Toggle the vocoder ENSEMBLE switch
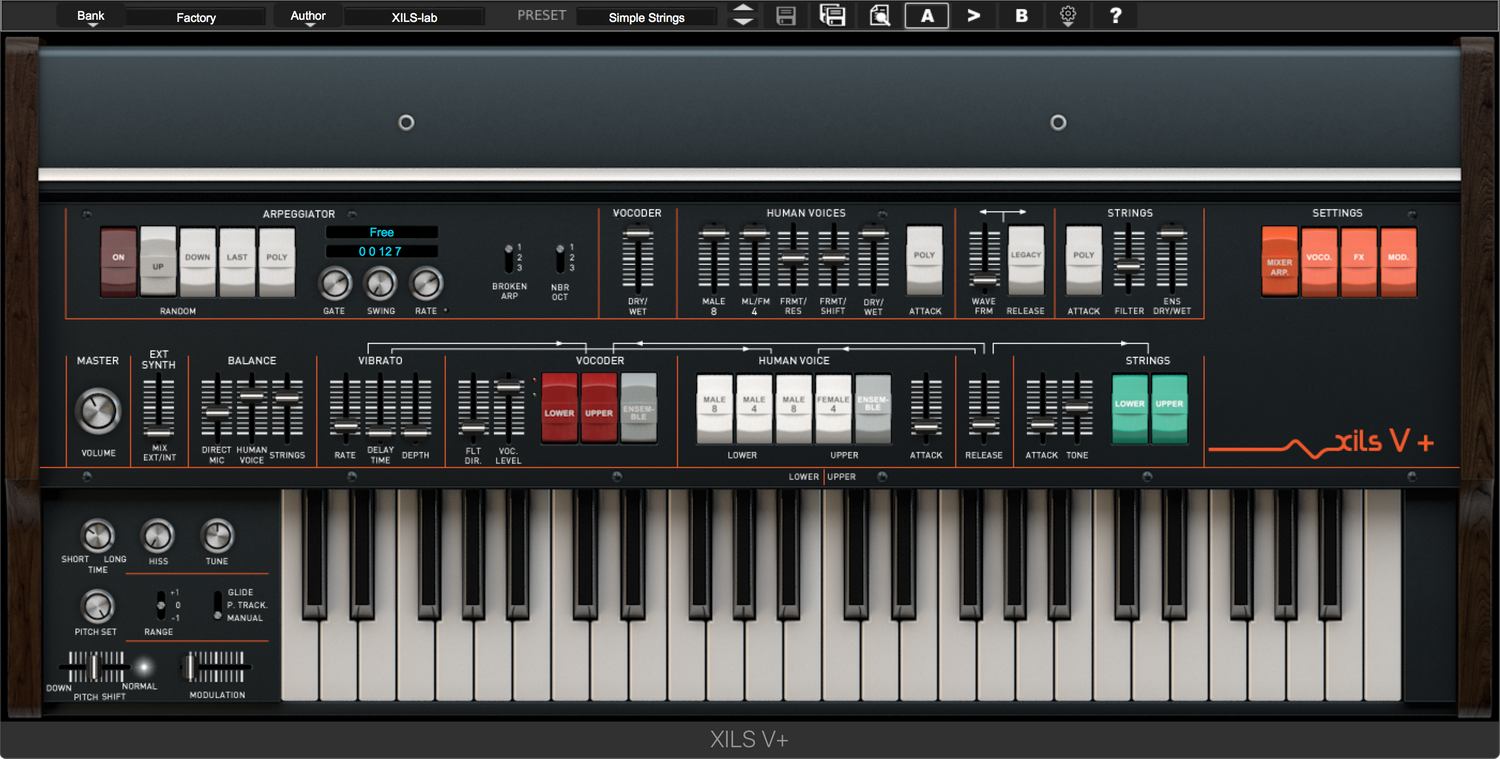This screenshot has height=759, width=1500. [x=639, y=408]
